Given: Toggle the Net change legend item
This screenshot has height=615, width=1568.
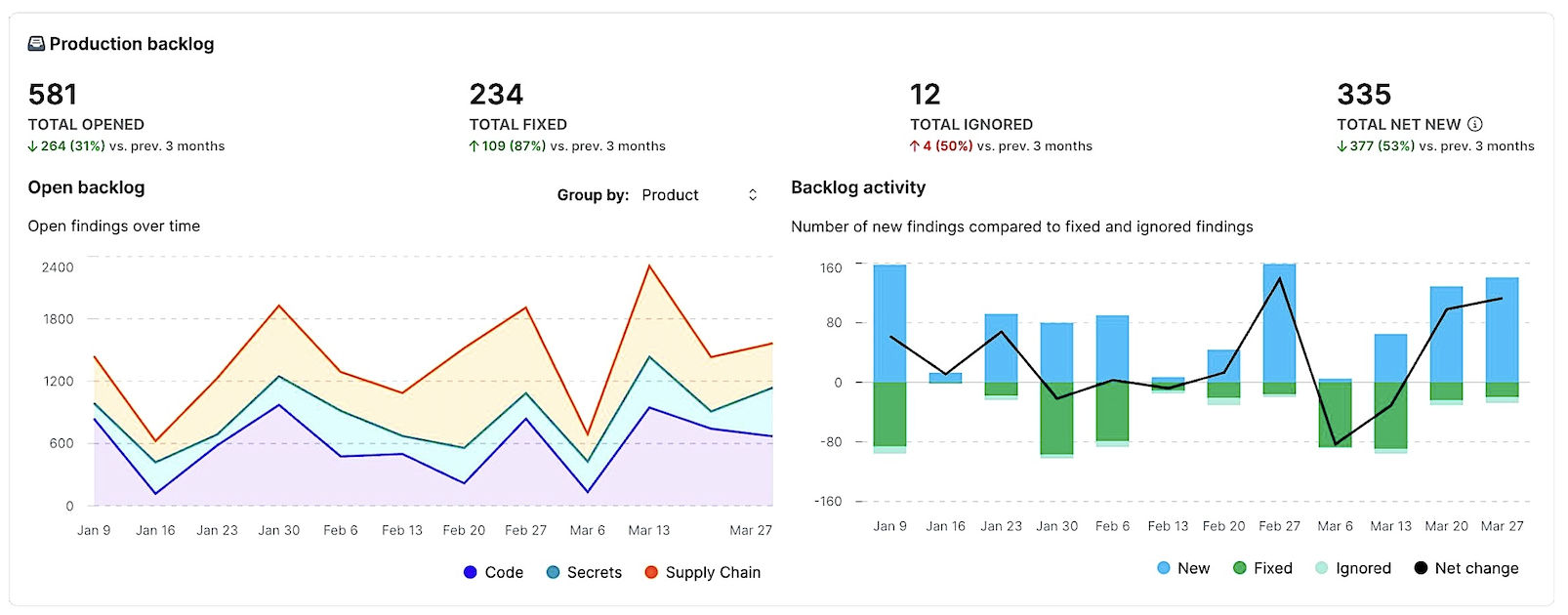Looking at the screenshot, I should pos(1466,568).
